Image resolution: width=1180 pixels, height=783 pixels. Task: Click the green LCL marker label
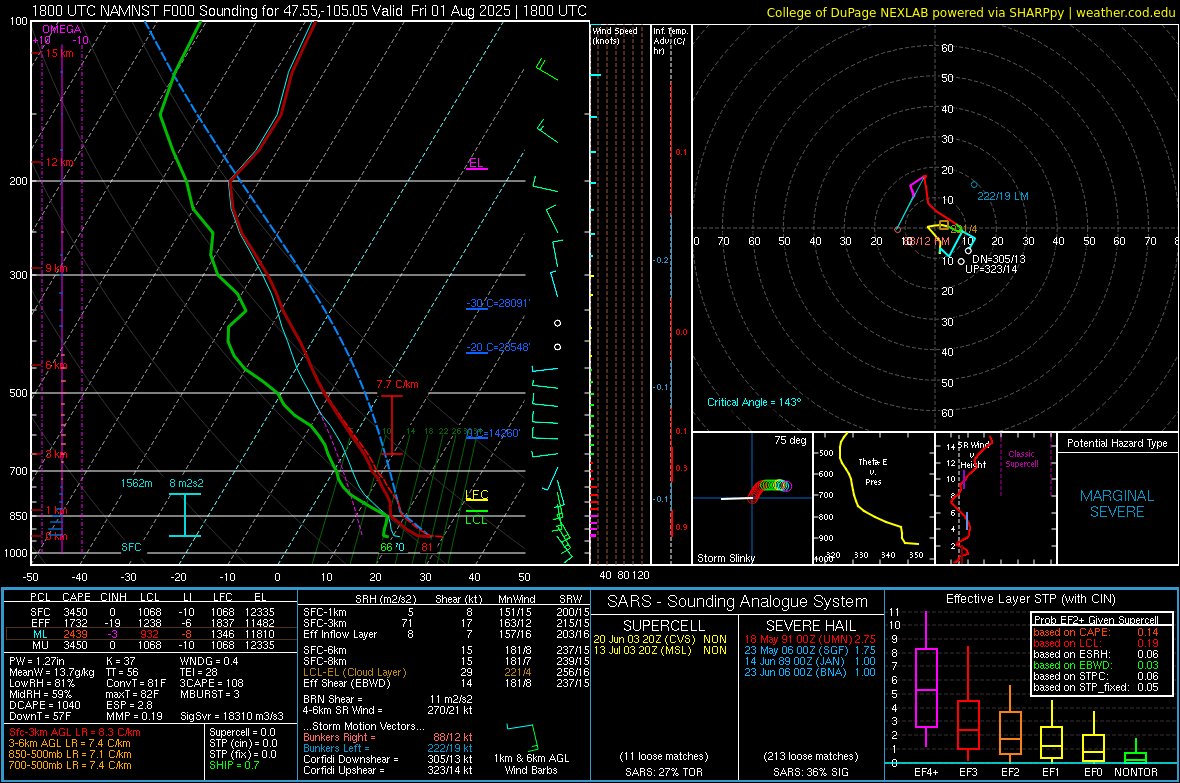[x=476, y=519]
